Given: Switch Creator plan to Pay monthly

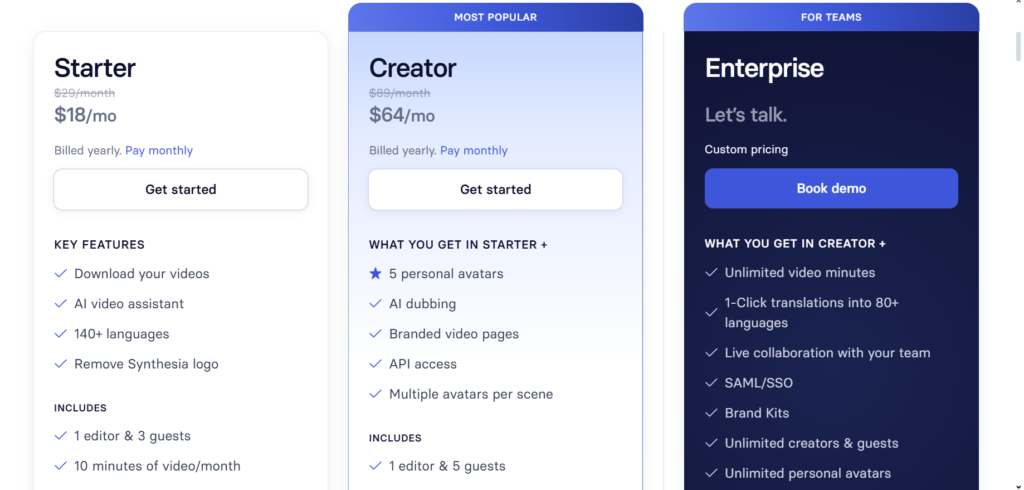Looking at the screenshot, I should [x=474, y=150].
